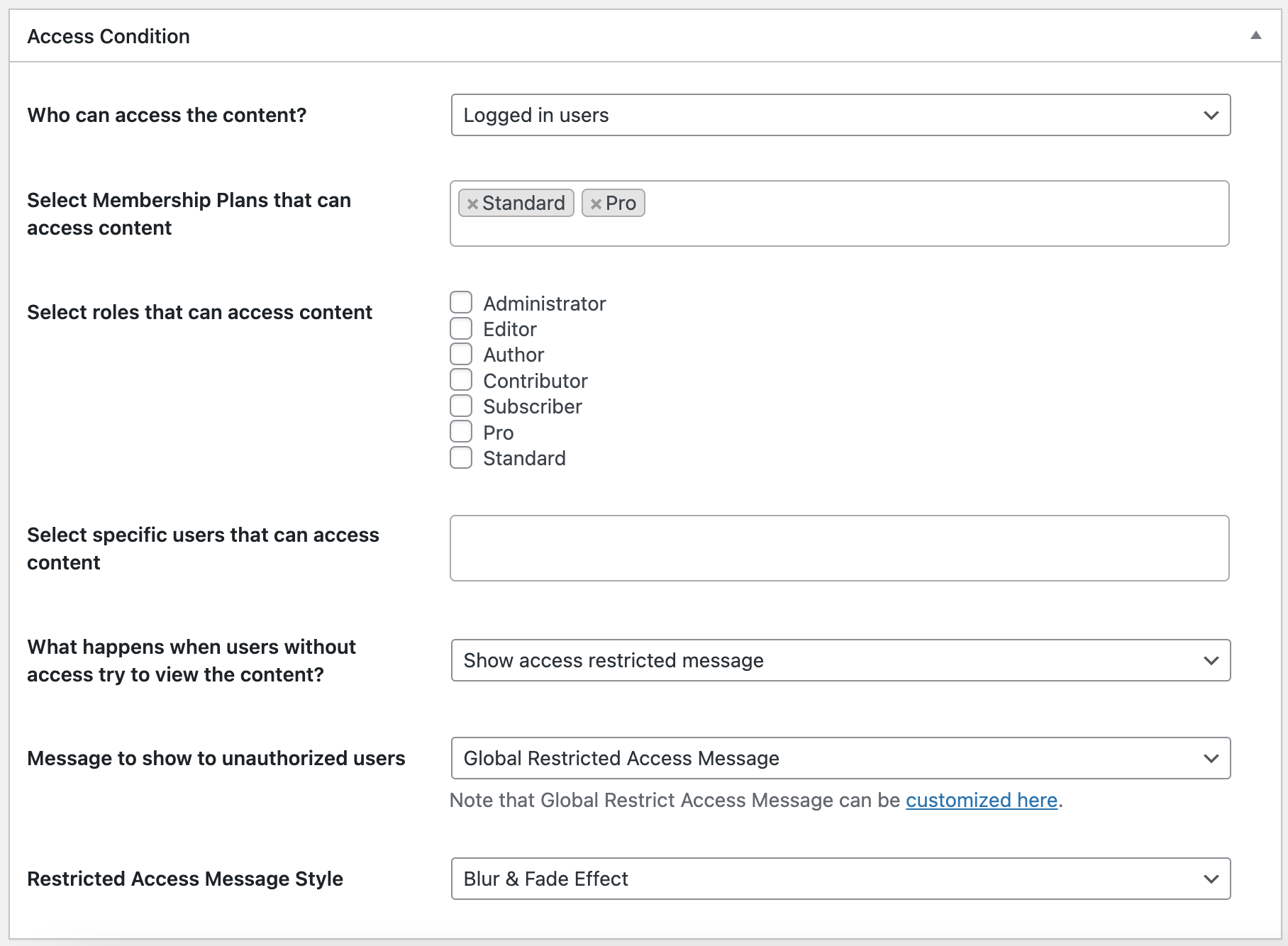Click the Administrator role label text
The image size is (1288, 946).
545,304
